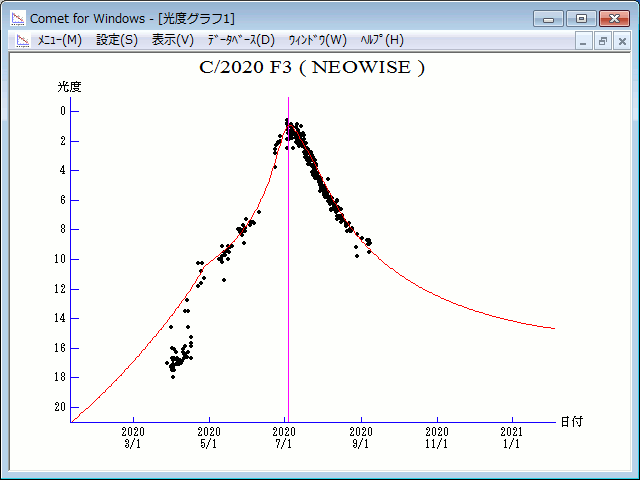640x480 pixels.
Task: Open the メニュー(M) menu
Action: pos(59,40)
